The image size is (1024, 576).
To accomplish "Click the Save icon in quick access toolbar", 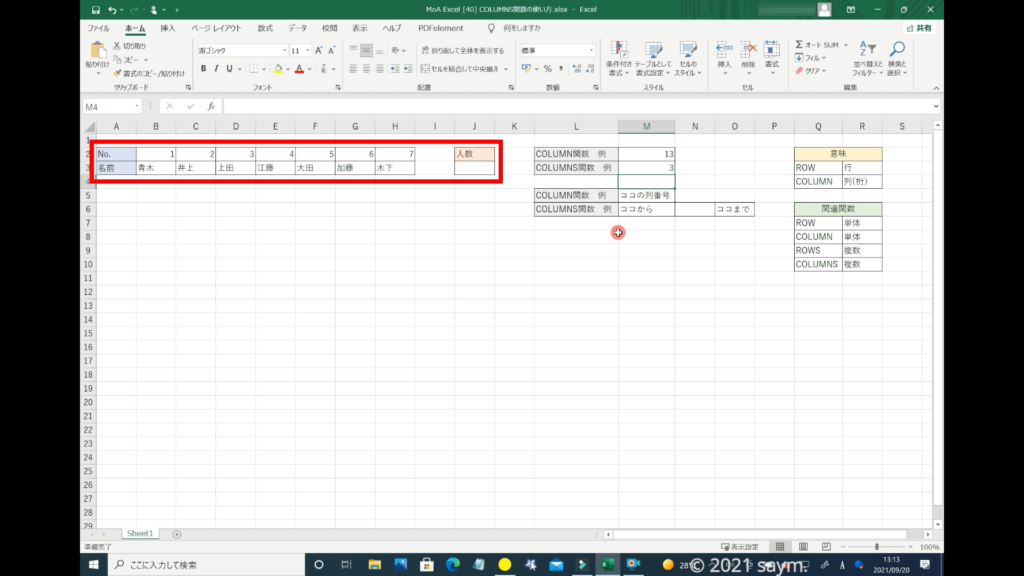I will click(x=94, y=10).
